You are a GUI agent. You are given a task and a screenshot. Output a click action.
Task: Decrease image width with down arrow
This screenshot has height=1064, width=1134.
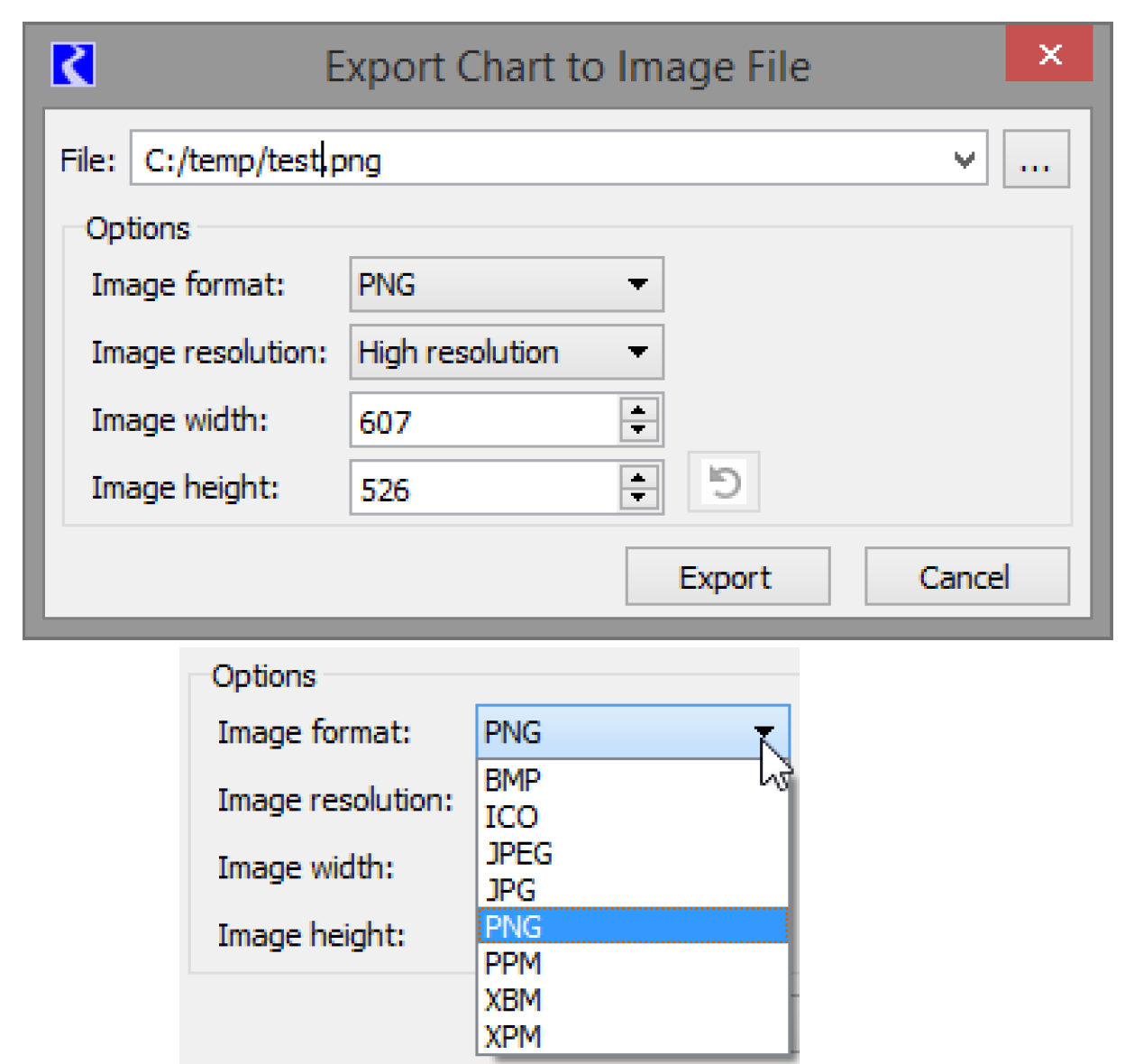pyautogui.click(x=638, y=429)
